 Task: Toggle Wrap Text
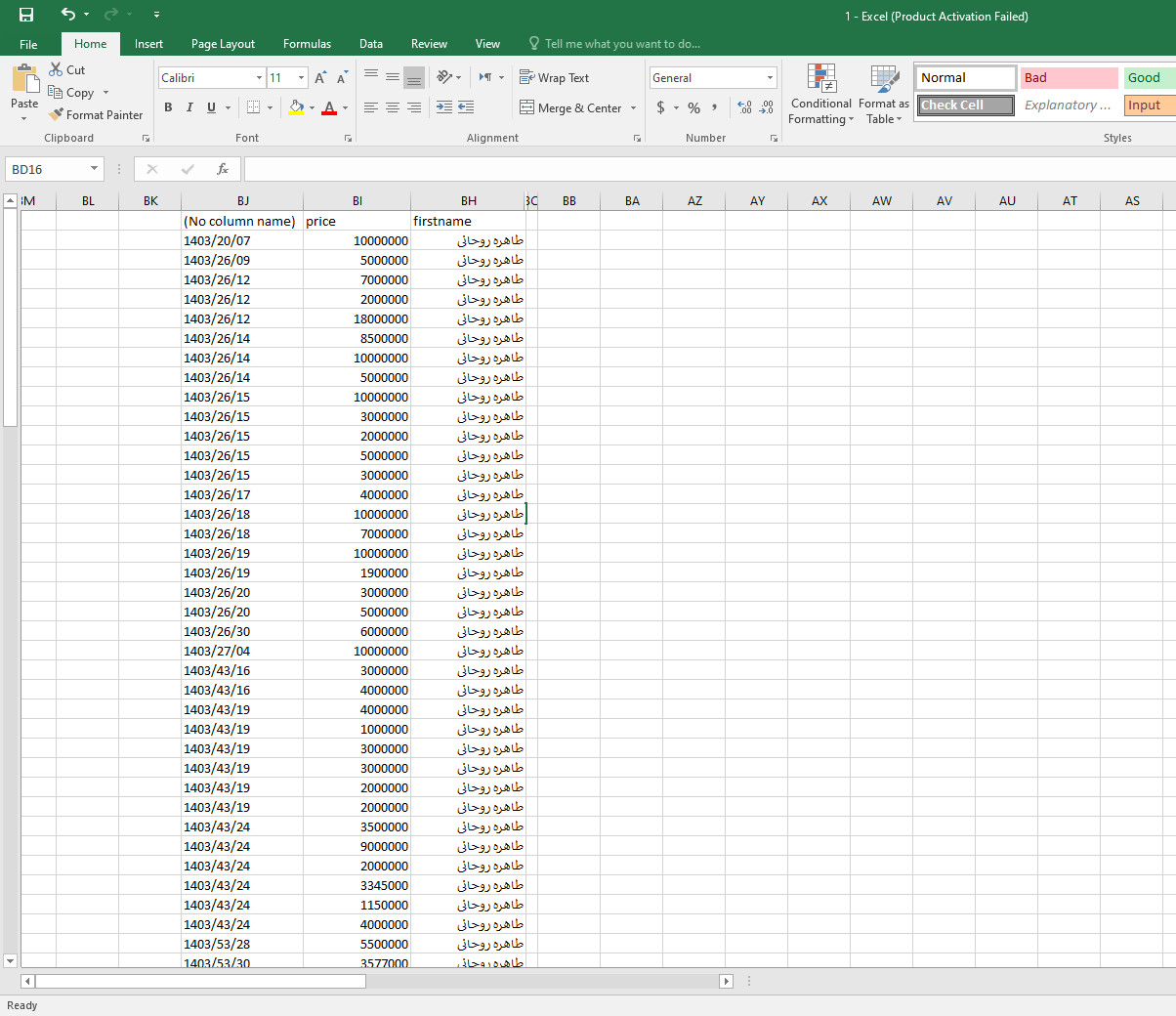point(554,78)
